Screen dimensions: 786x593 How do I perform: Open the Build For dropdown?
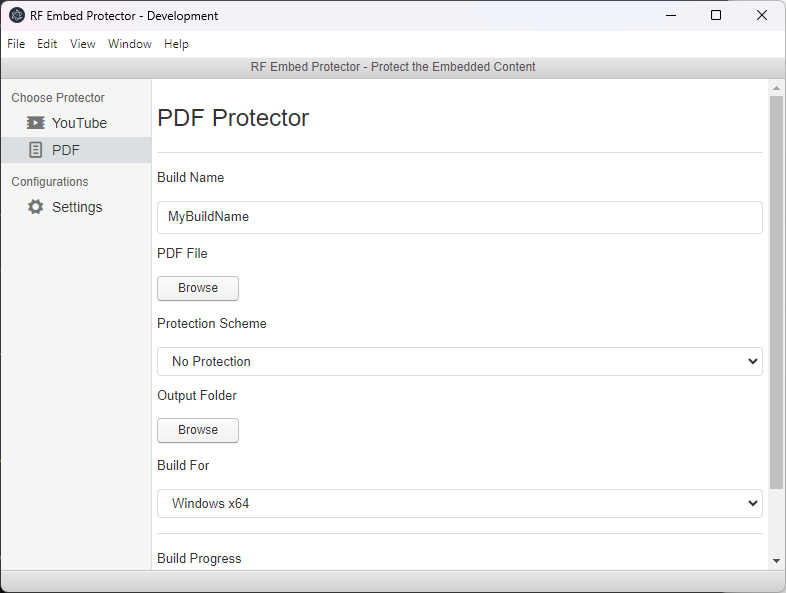[x=460, y=503]
